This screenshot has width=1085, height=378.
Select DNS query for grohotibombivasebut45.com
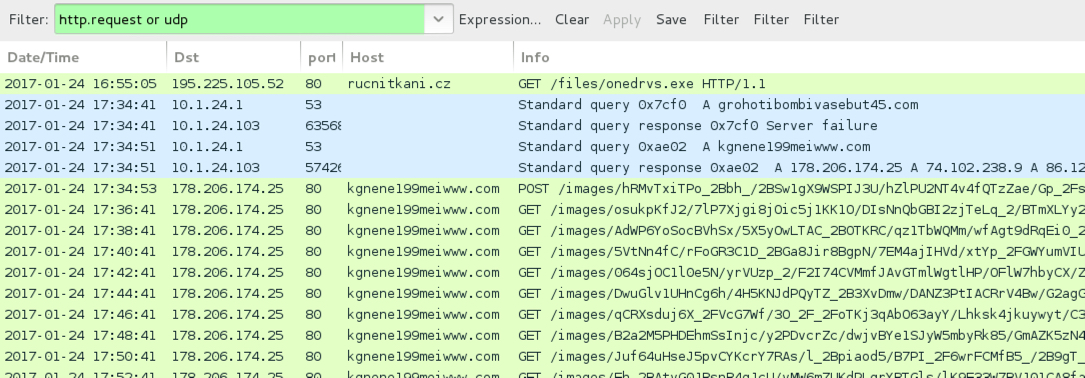click(542, 105)
